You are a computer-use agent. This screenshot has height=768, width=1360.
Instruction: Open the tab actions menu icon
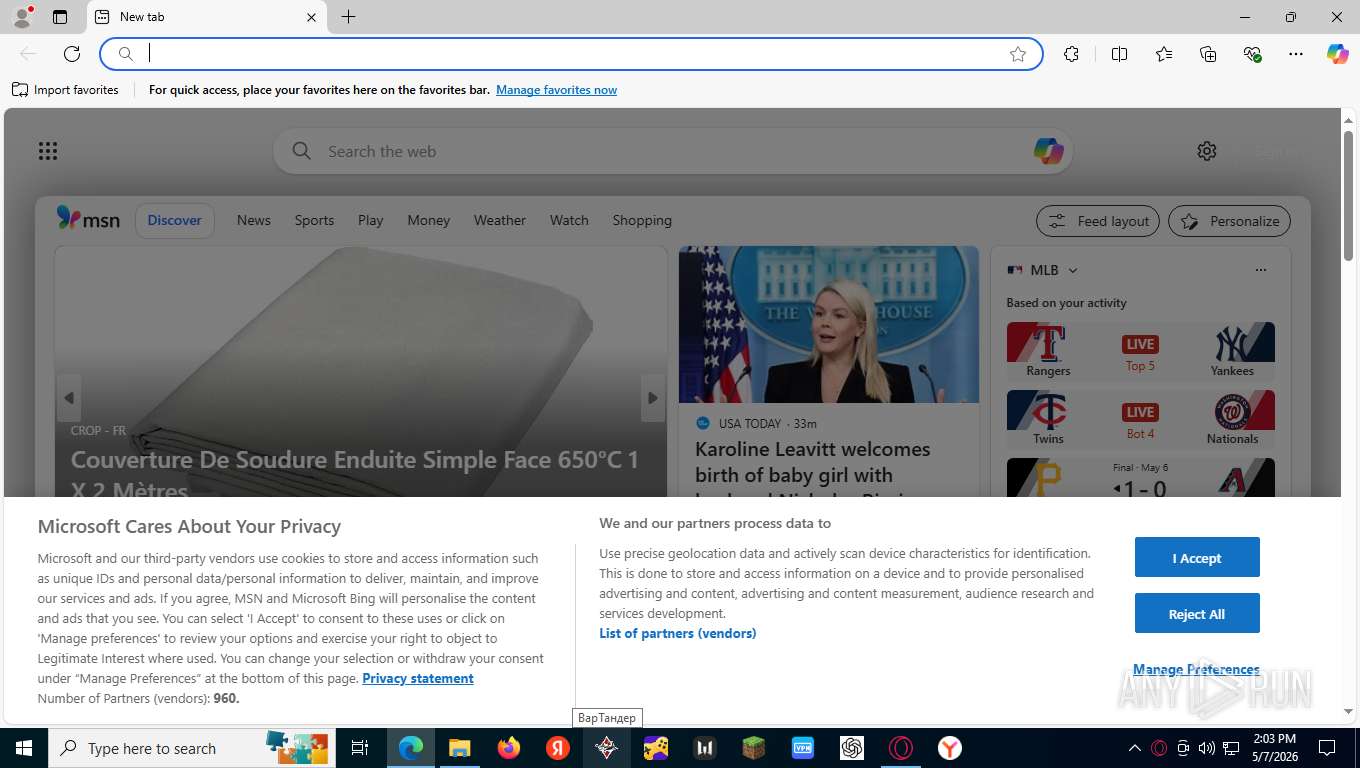point(60,17)
